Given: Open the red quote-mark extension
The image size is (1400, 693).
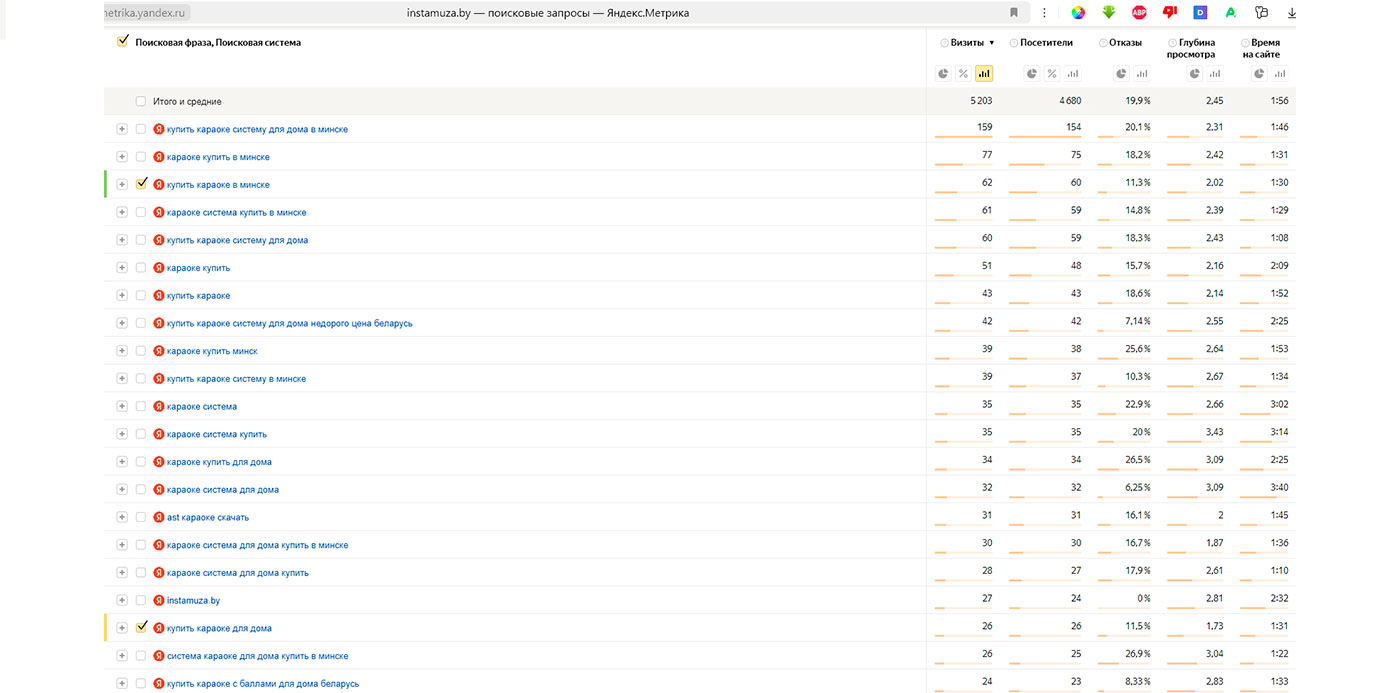Looking at the screenshot, I should tap(1170, 13).
